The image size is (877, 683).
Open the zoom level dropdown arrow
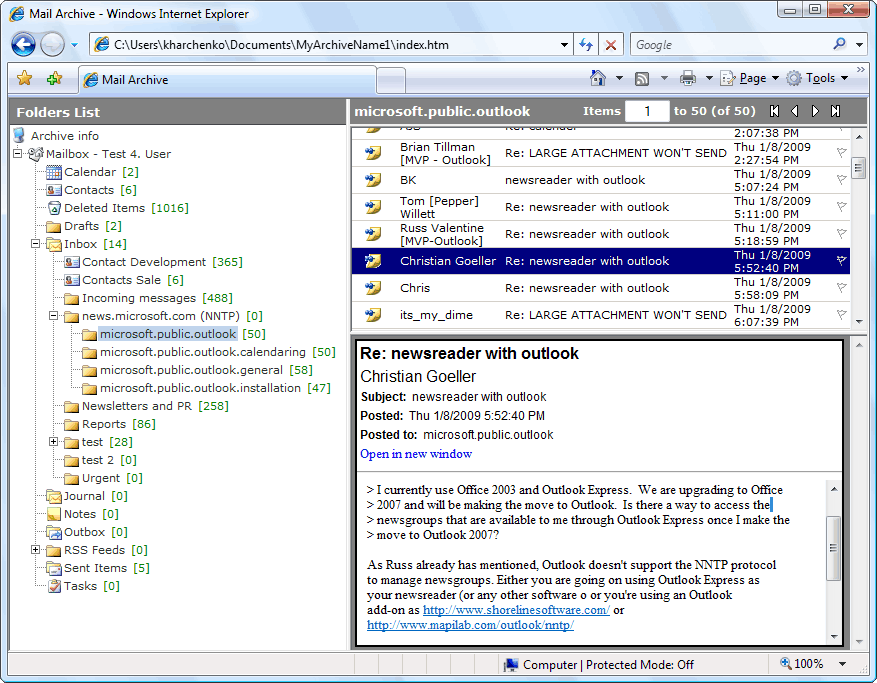pyautogui.click(x=842, y=664)
